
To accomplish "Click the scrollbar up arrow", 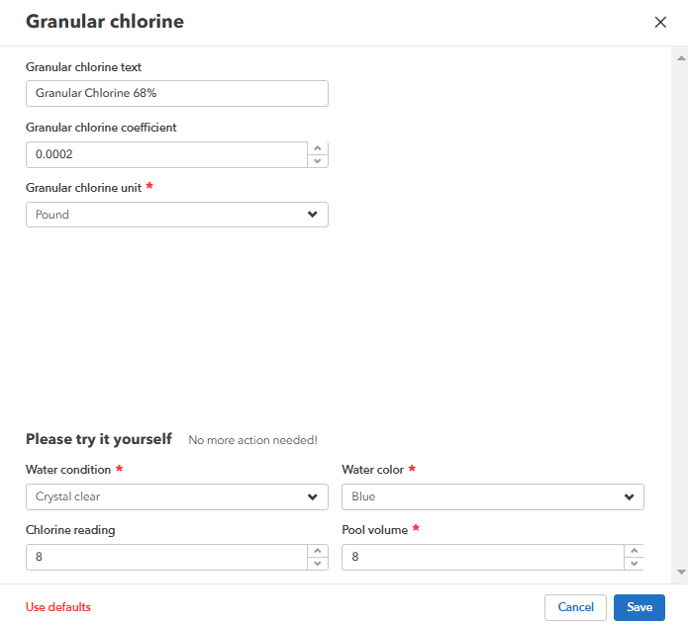I will 681,56.
